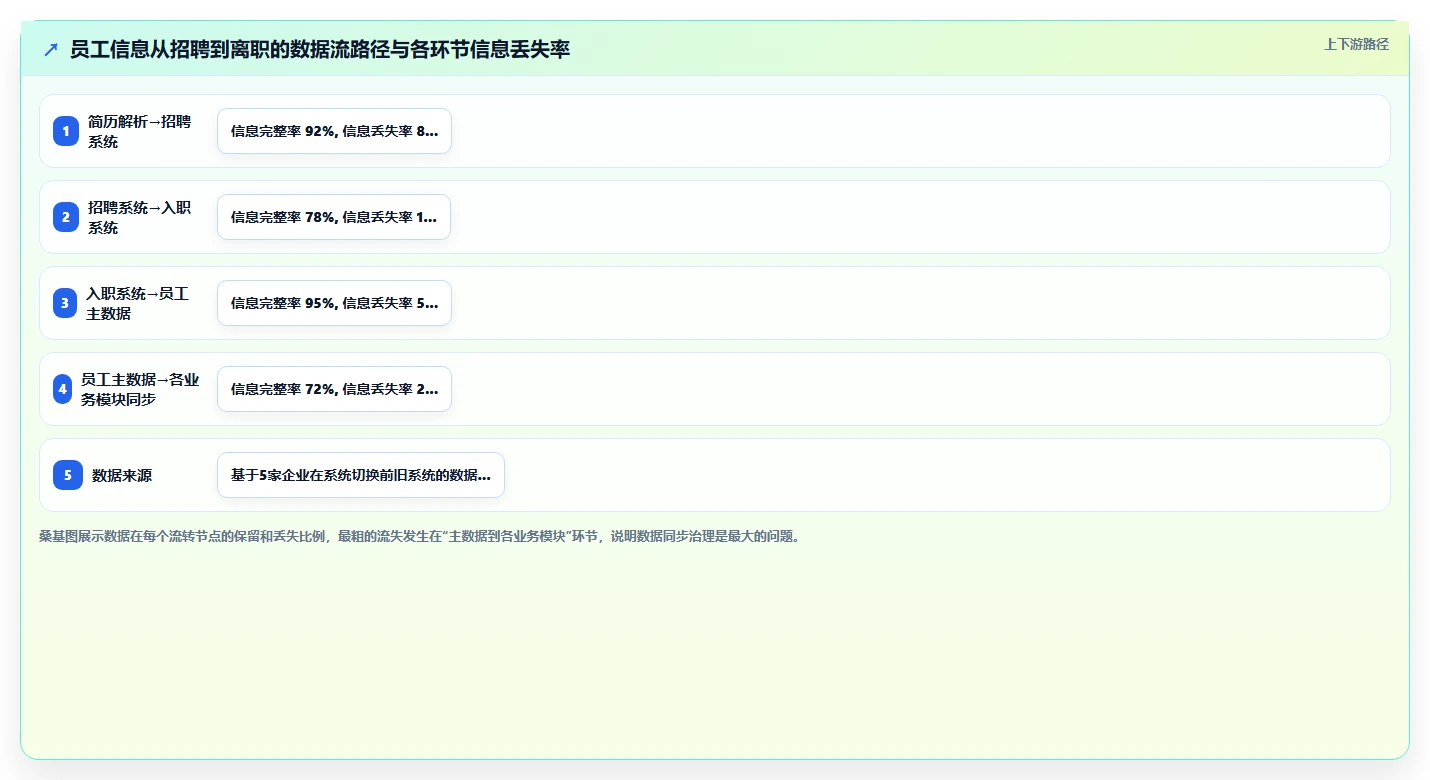This screenshot has height=780, width=1430.
Task: Click the 上下游路径 label in header
Action: coord(1356,44)
